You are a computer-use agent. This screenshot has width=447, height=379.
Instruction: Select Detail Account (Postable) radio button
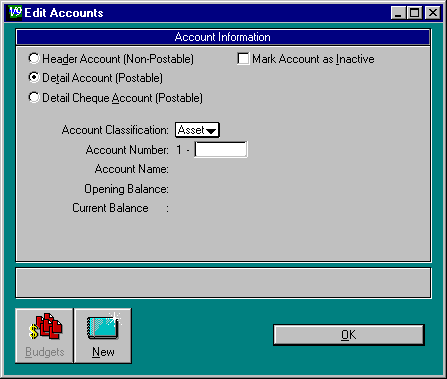34,78
